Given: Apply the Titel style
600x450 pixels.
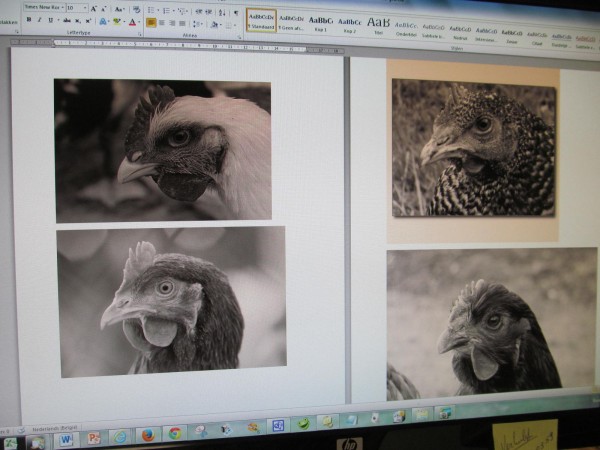Looking at the screenshot, I should point(378,26).
